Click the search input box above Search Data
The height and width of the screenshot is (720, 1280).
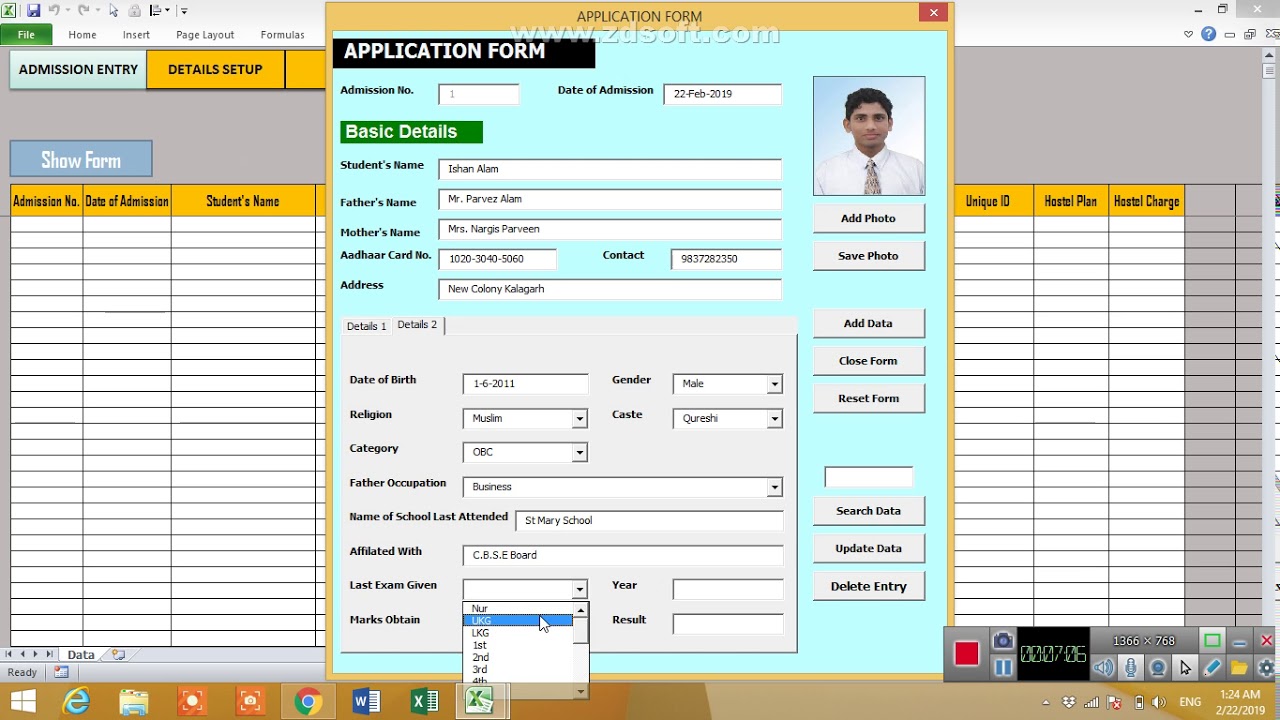tap(868, 477)
